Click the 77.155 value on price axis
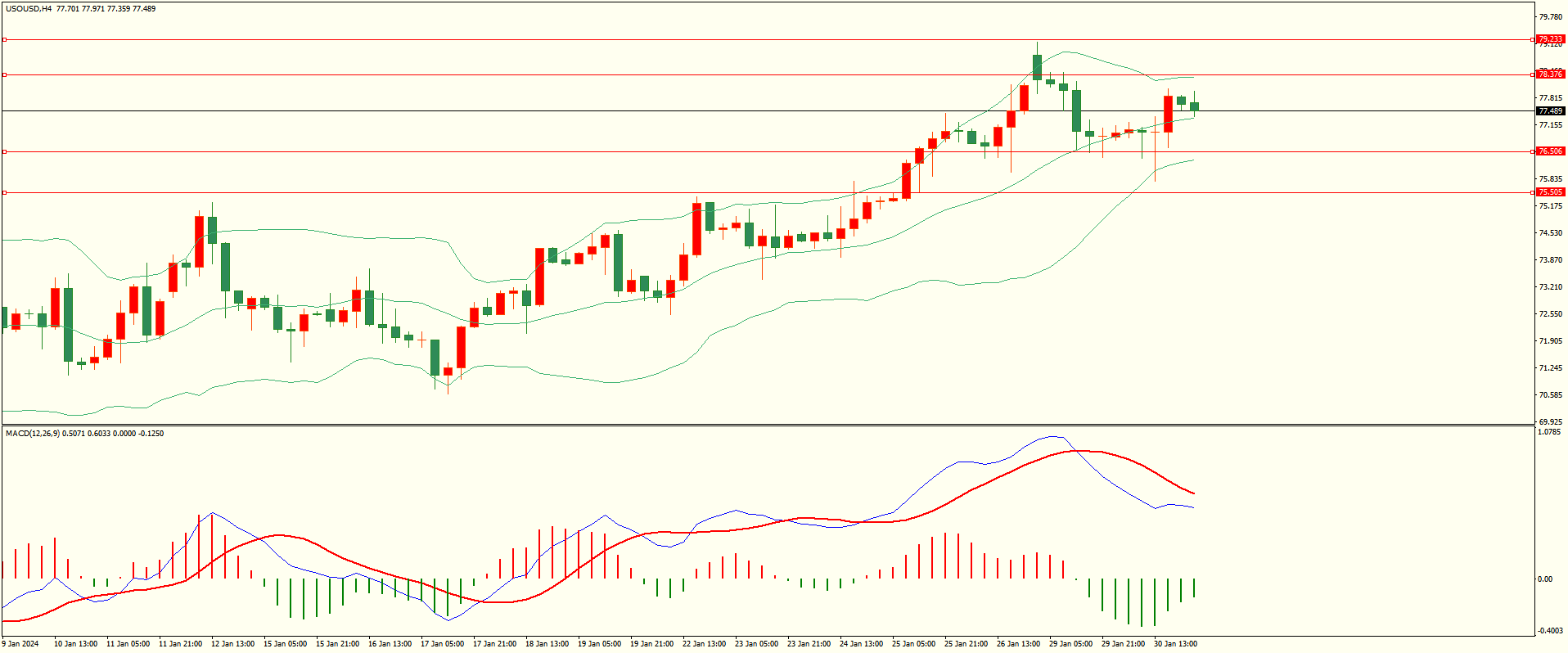 [x=1551, y=125]
